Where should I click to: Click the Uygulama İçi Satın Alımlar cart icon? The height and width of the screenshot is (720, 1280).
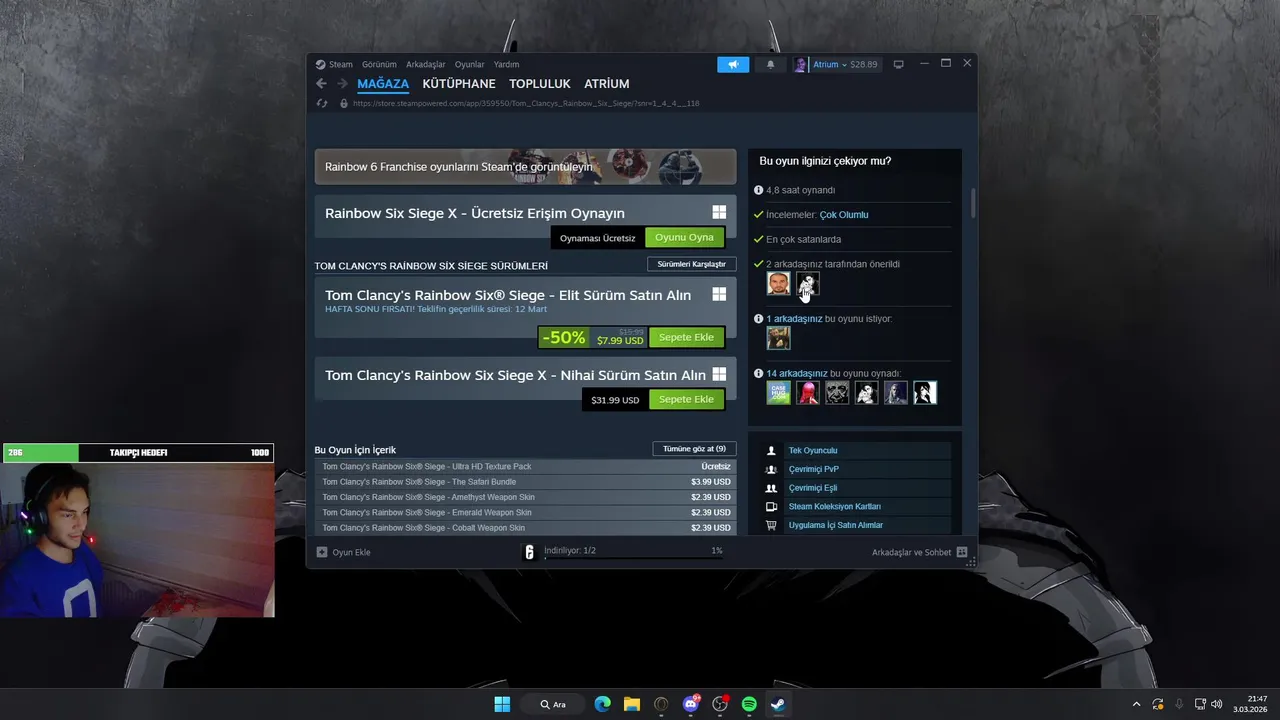771,525
